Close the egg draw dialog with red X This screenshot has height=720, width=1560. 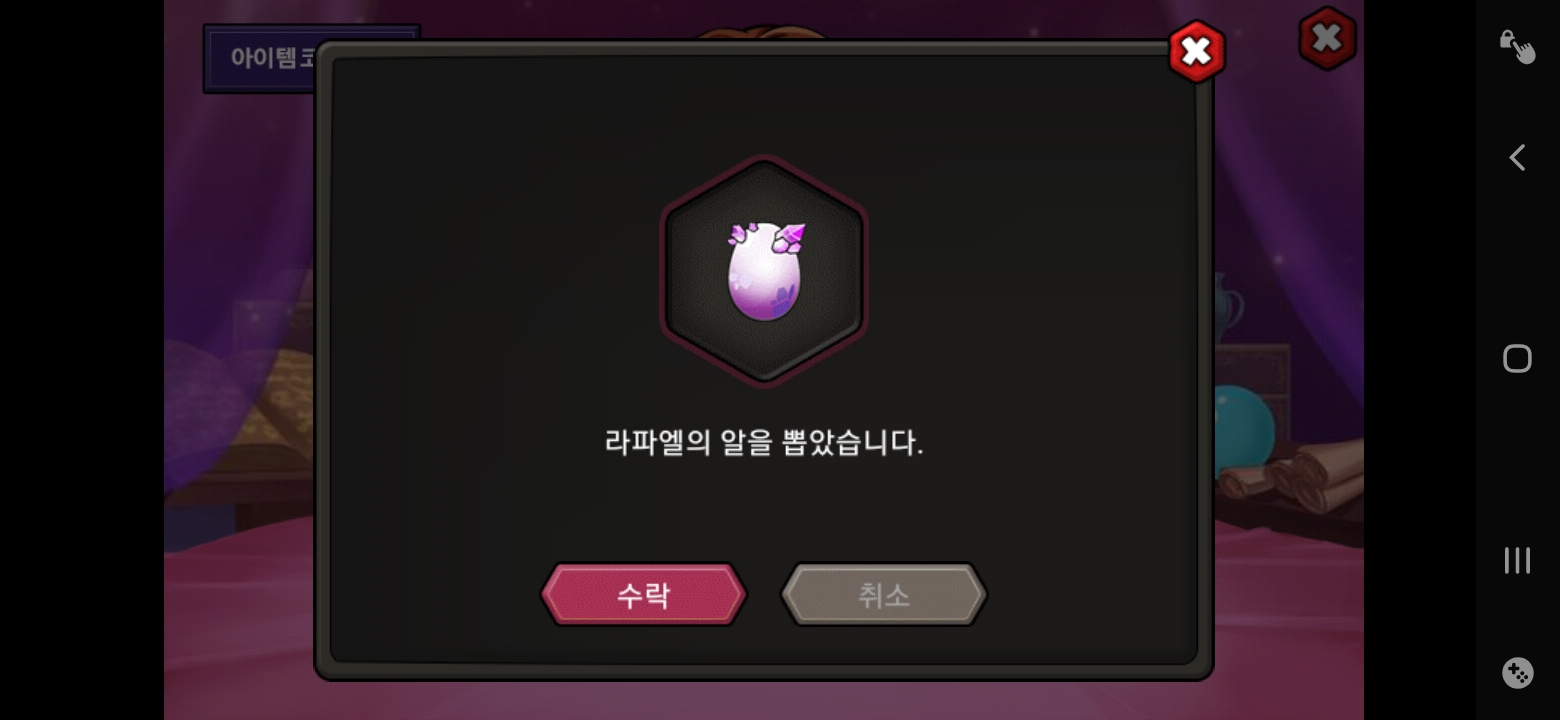tap(1196, 51)
